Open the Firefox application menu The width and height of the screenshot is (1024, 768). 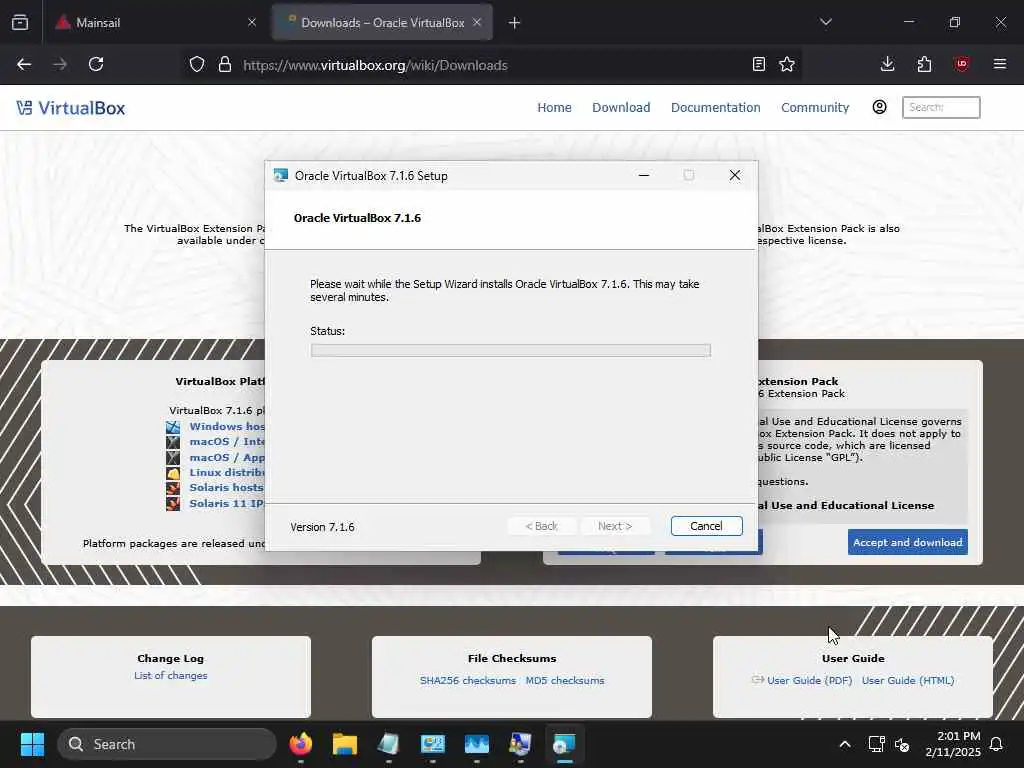[999, 65]
